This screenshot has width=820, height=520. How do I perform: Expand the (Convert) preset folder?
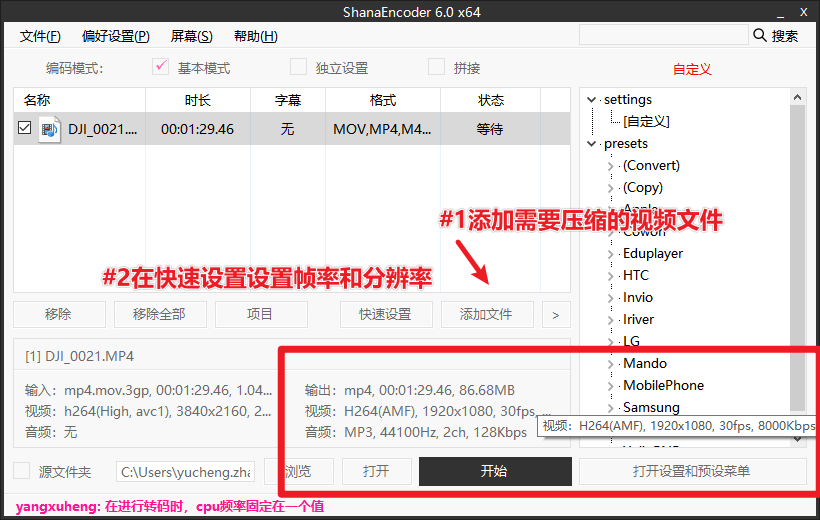[610, 166]
